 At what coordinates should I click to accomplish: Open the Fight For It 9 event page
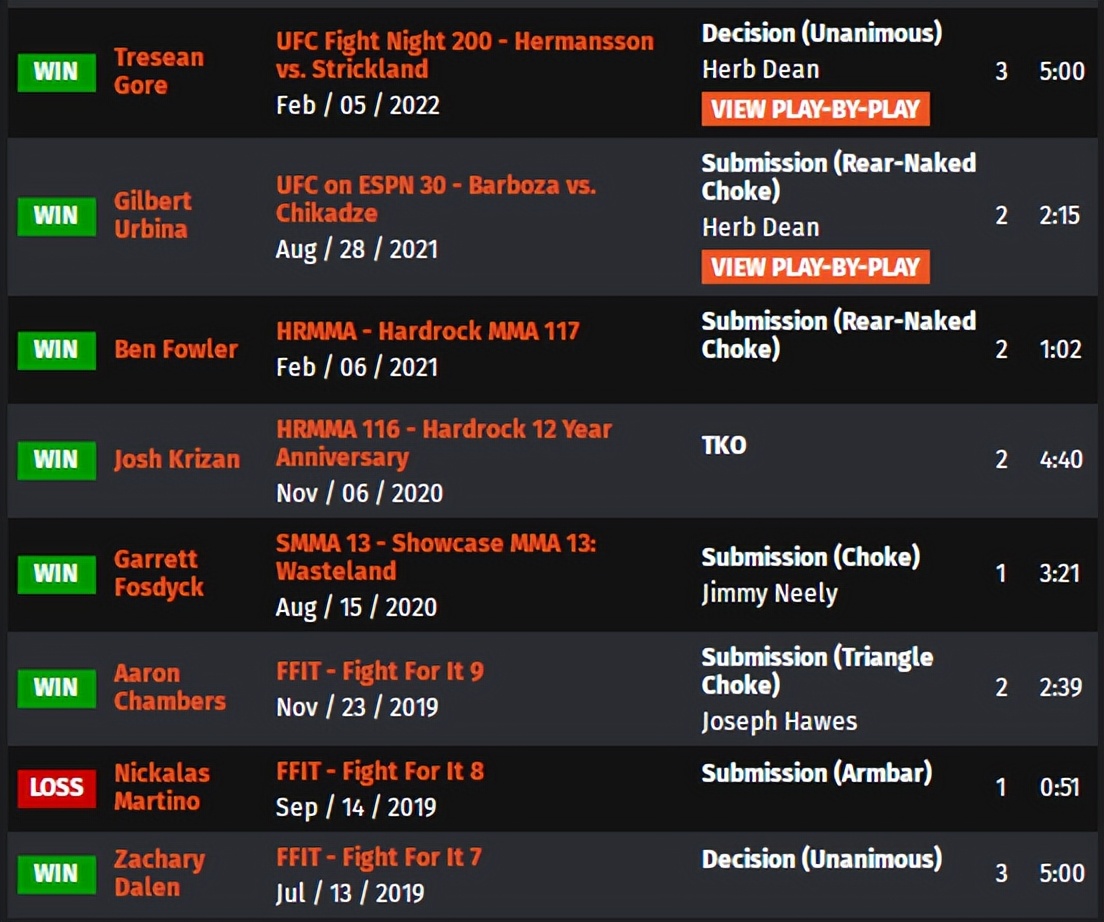click(380, 671)
